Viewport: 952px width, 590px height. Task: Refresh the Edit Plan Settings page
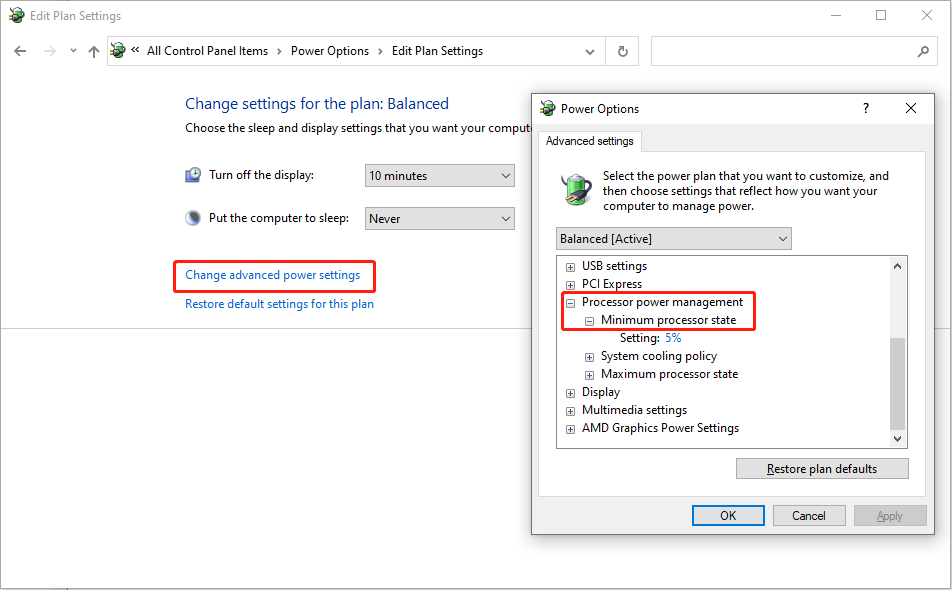tap(622, 52)
